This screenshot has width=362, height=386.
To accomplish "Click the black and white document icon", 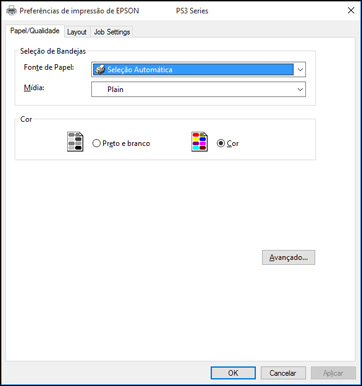I will (75, 142).
